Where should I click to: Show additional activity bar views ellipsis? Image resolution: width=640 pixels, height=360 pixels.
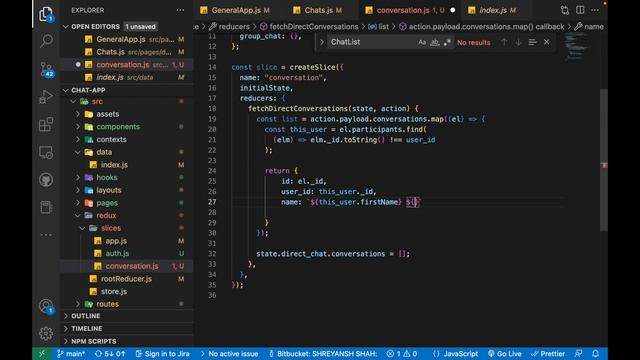(x=46, y=235)
